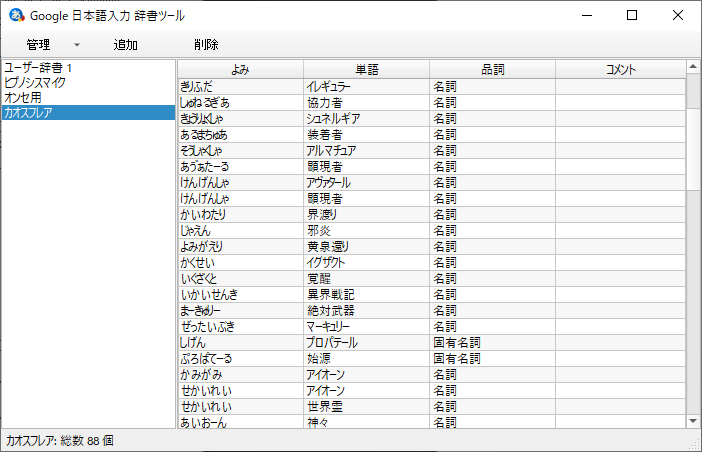This screenshot has width=702, height=452.
Task: Minimize the 辞書ツール window
Action: pyautogui.click(x=587, y=15)
